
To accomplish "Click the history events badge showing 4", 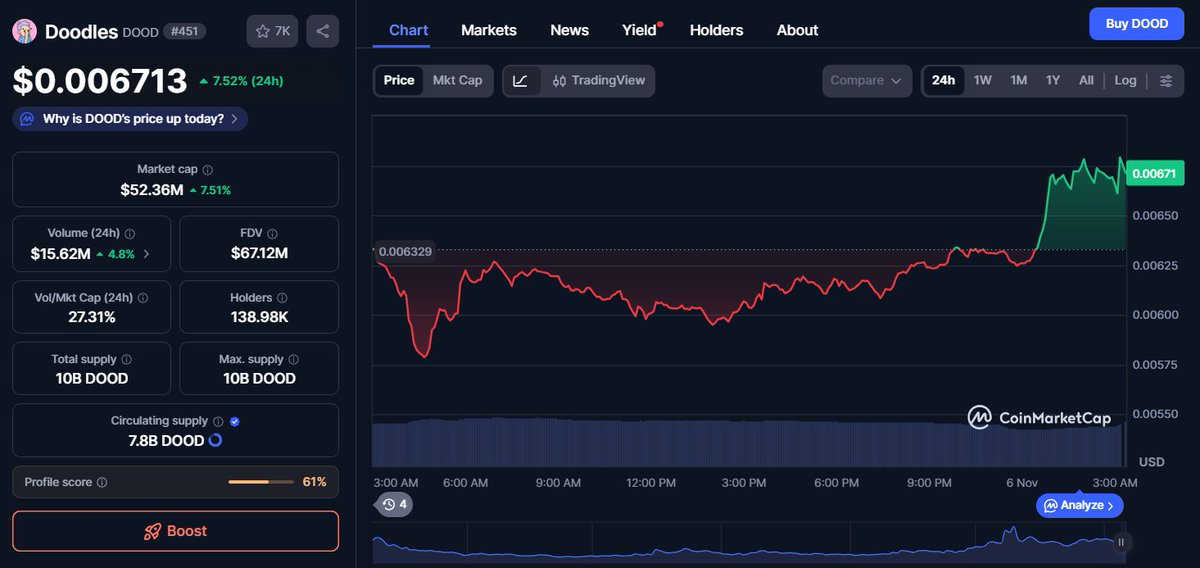I will (394, 504).
